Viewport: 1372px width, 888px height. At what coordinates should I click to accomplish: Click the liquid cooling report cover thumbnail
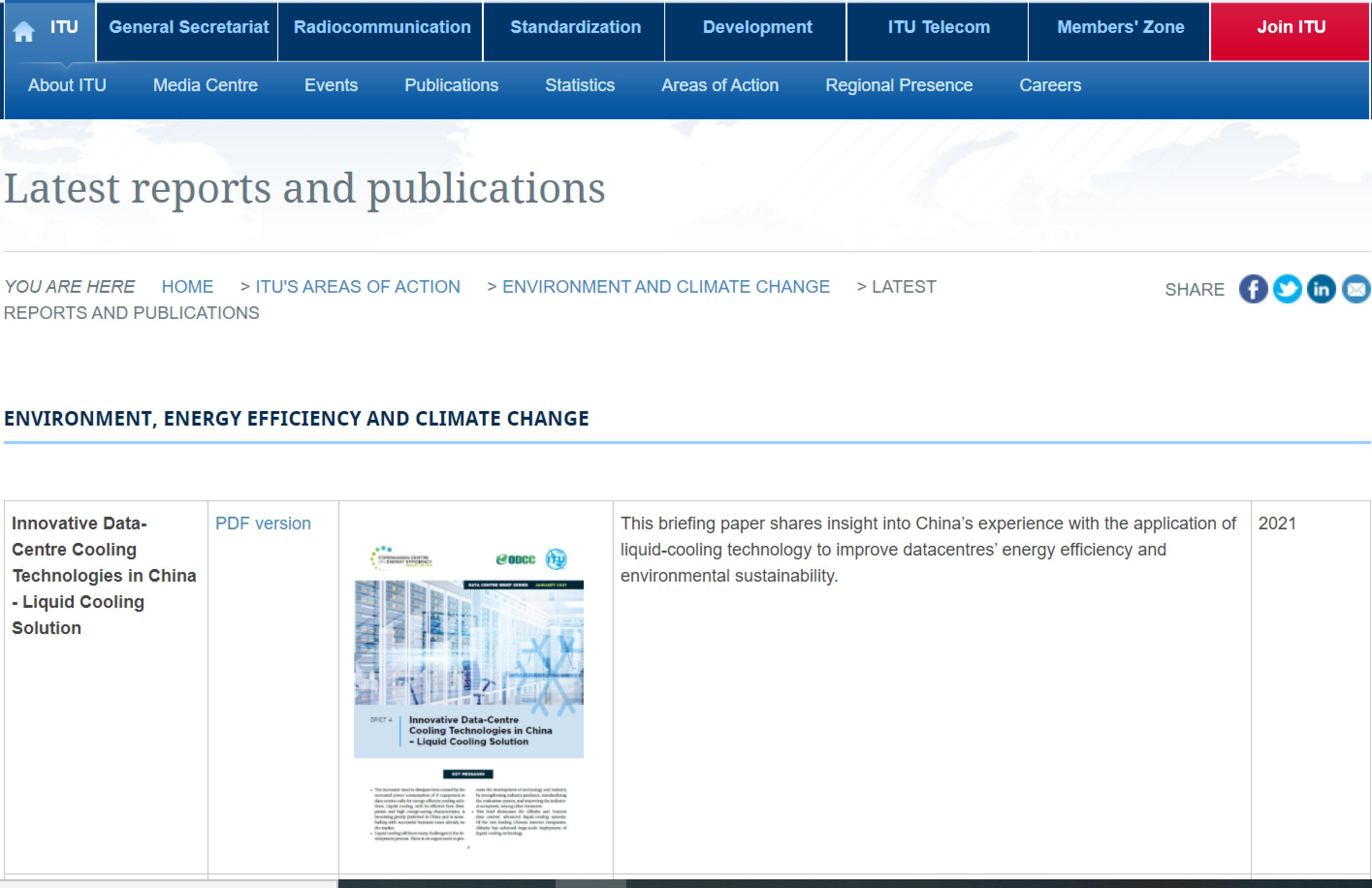(x=469, y=697)
